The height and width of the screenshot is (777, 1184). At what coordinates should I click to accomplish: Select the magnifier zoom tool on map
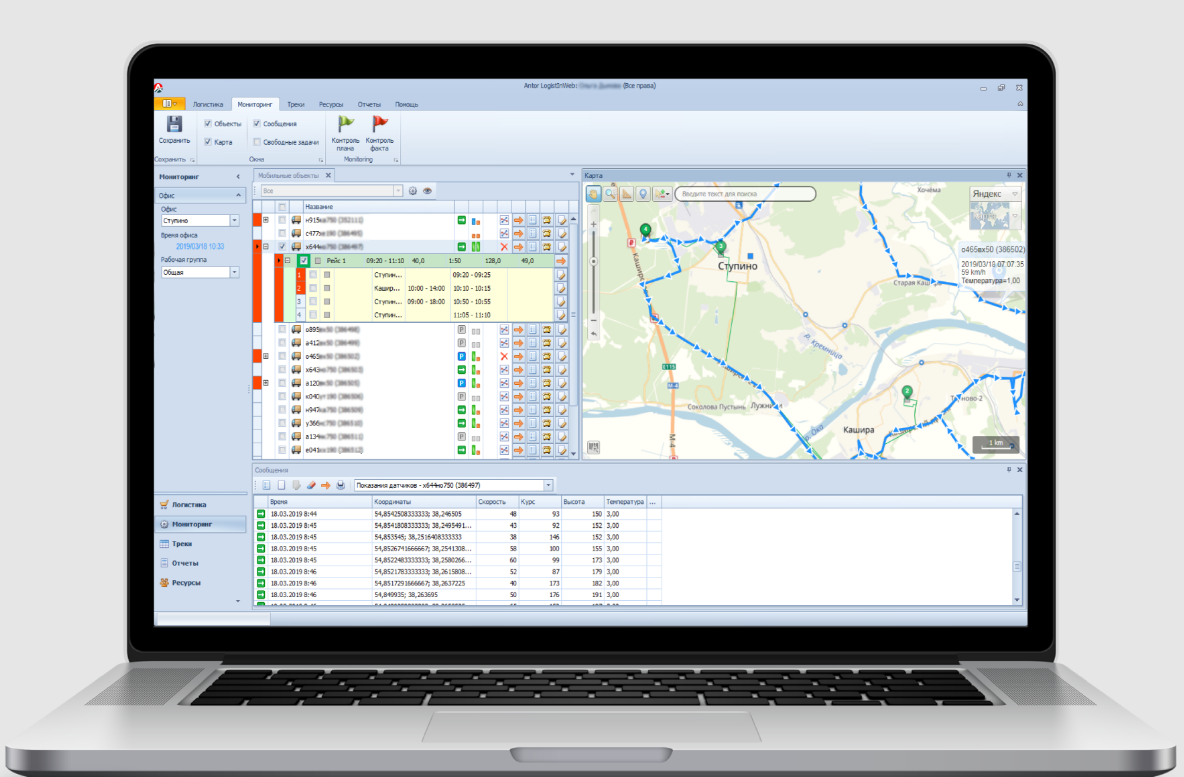coord(610,194)
